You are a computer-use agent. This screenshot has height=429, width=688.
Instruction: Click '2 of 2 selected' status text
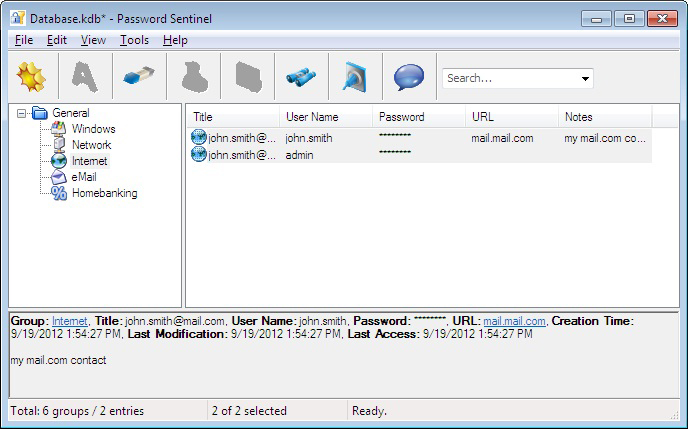coord(249,411)
